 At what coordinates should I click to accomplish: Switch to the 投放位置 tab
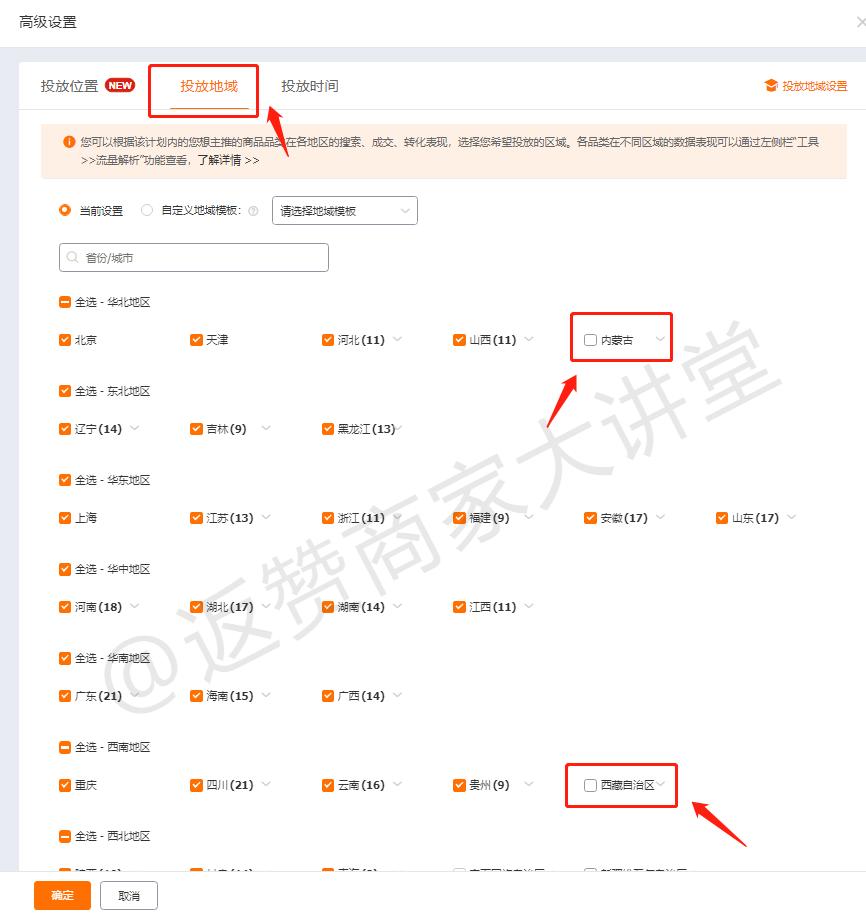[69, 86]
